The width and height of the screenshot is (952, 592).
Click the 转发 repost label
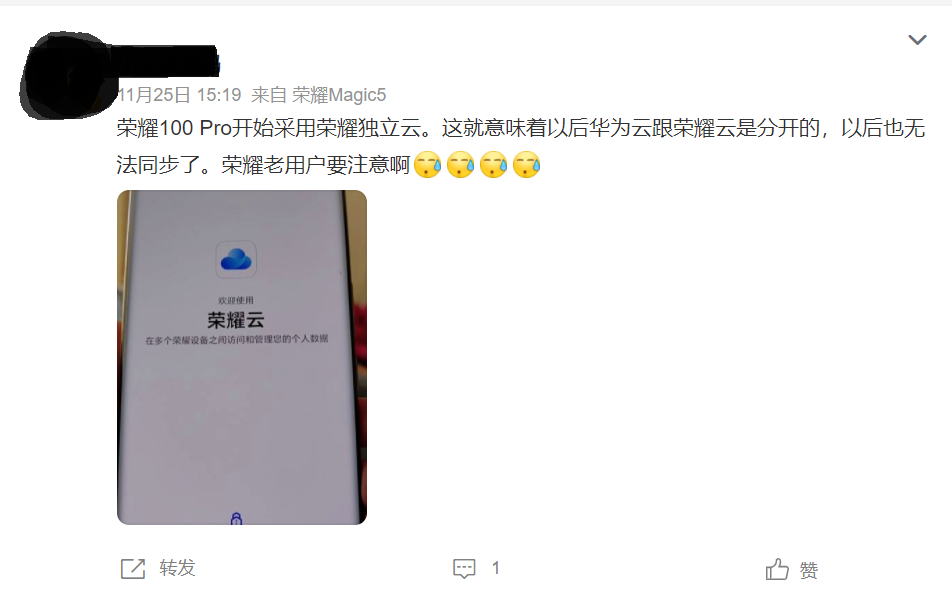tap(177, 568)
